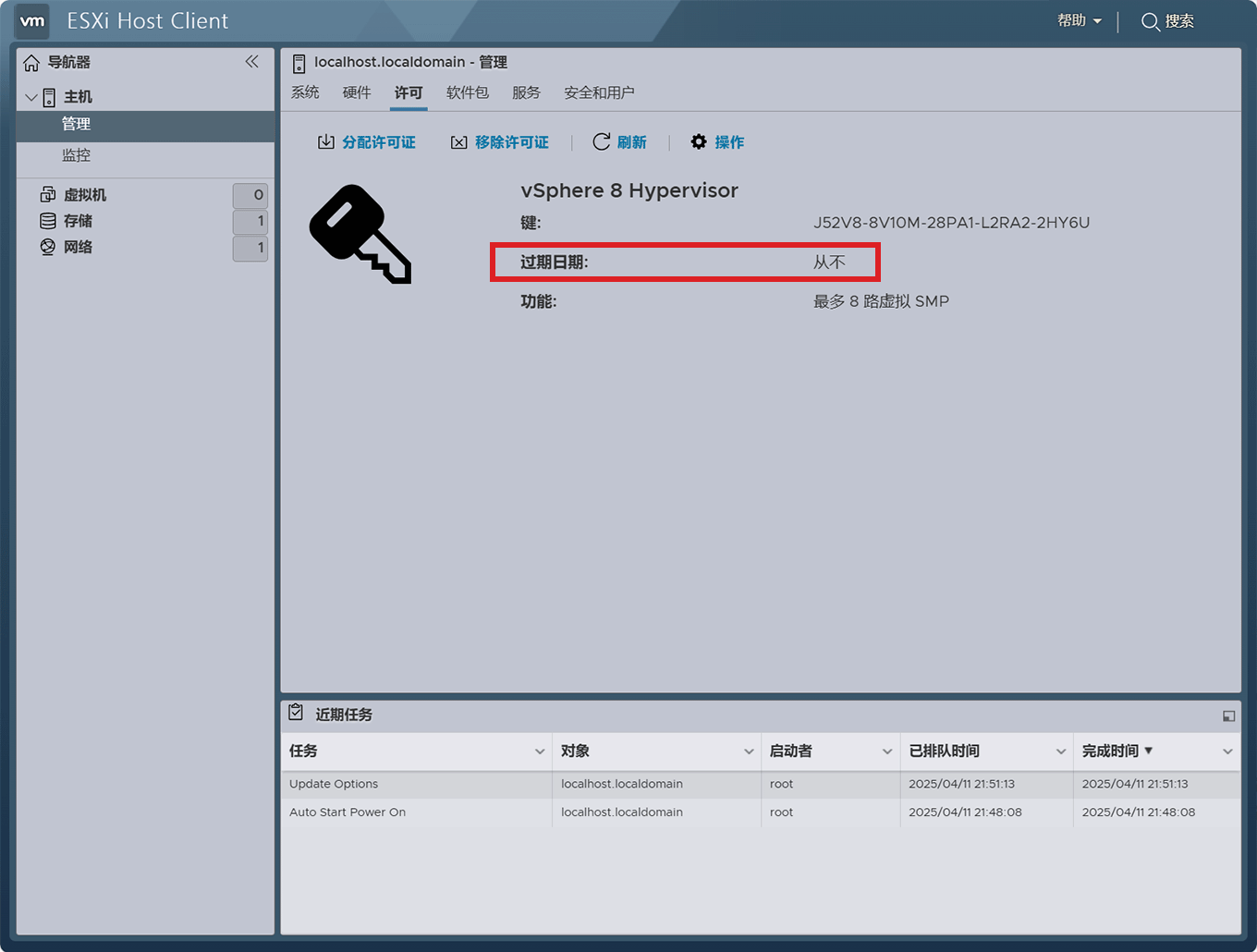Open the 帮助 dropdown menu
Image resolution: width=1257 pixels, height=952 pixels.
tap(1078, 19)
